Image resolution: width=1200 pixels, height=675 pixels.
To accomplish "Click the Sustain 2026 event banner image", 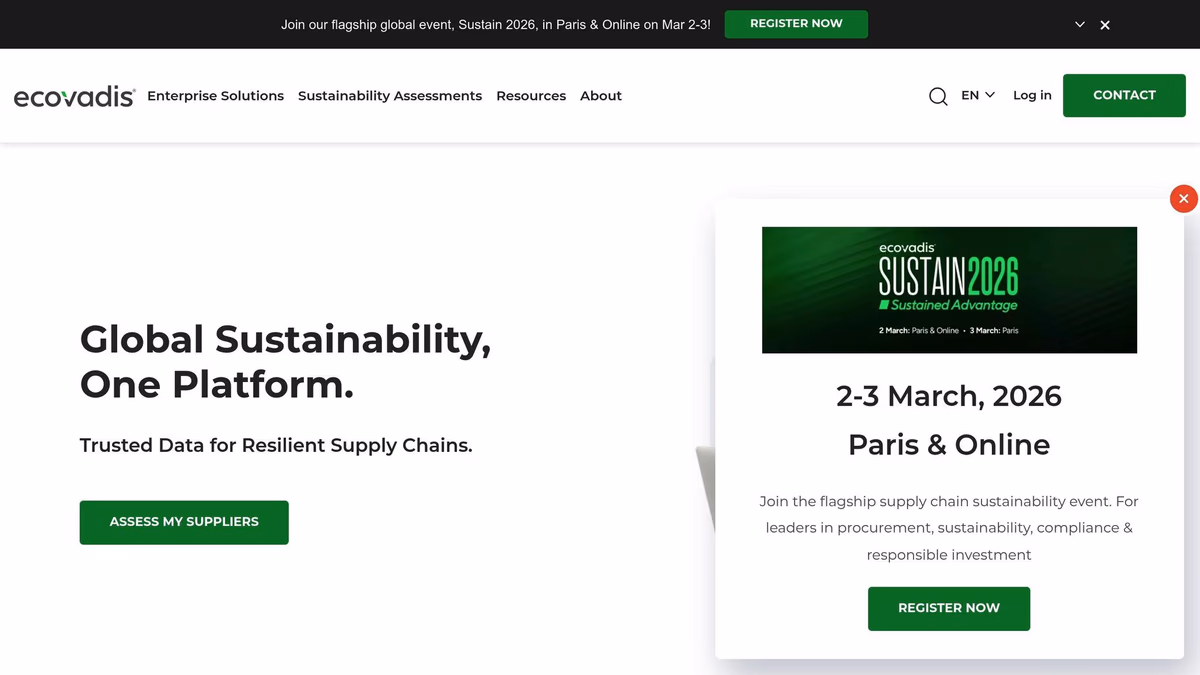I will tap(949, 290).
